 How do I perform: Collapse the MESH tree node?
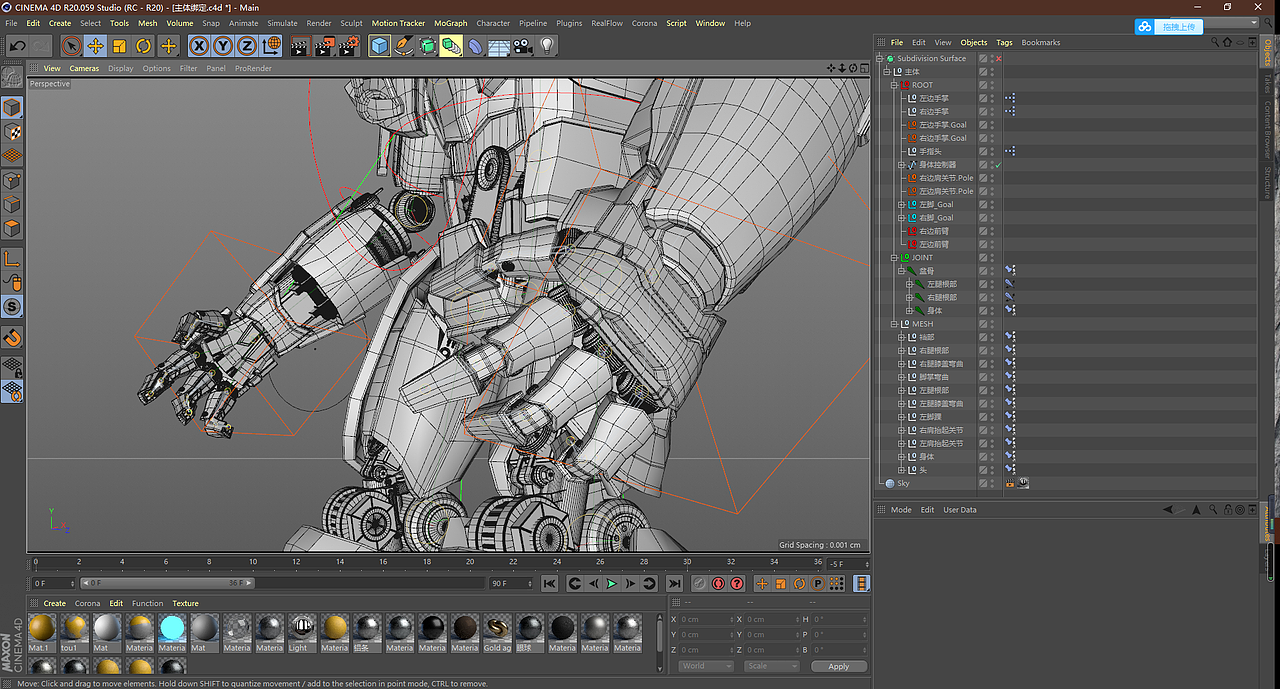[895, 324]
